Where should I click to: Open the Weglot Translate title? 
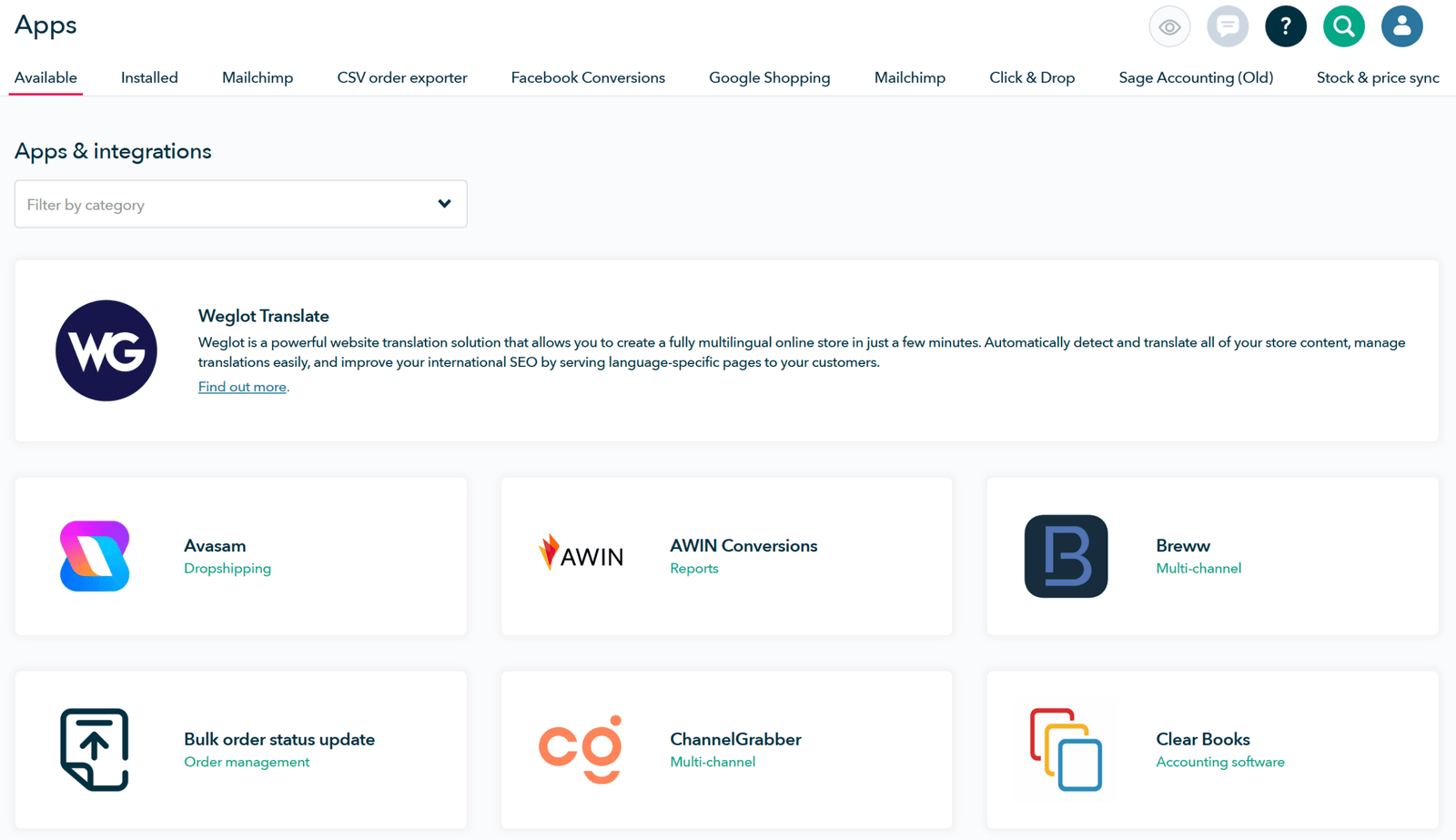[264, 316]
